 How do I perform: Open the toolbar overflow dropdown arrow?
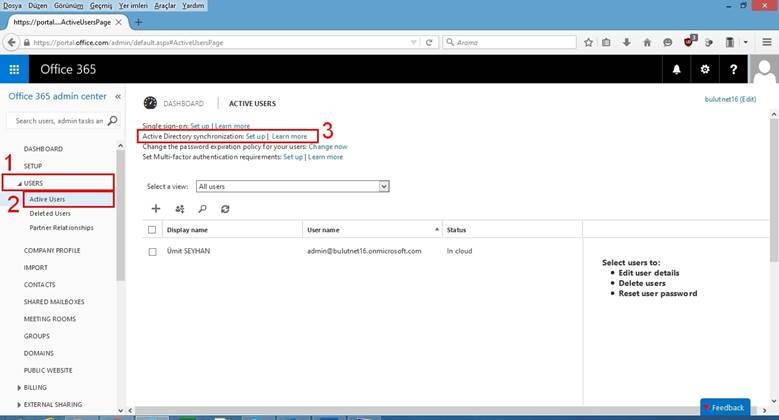(746, 42)
